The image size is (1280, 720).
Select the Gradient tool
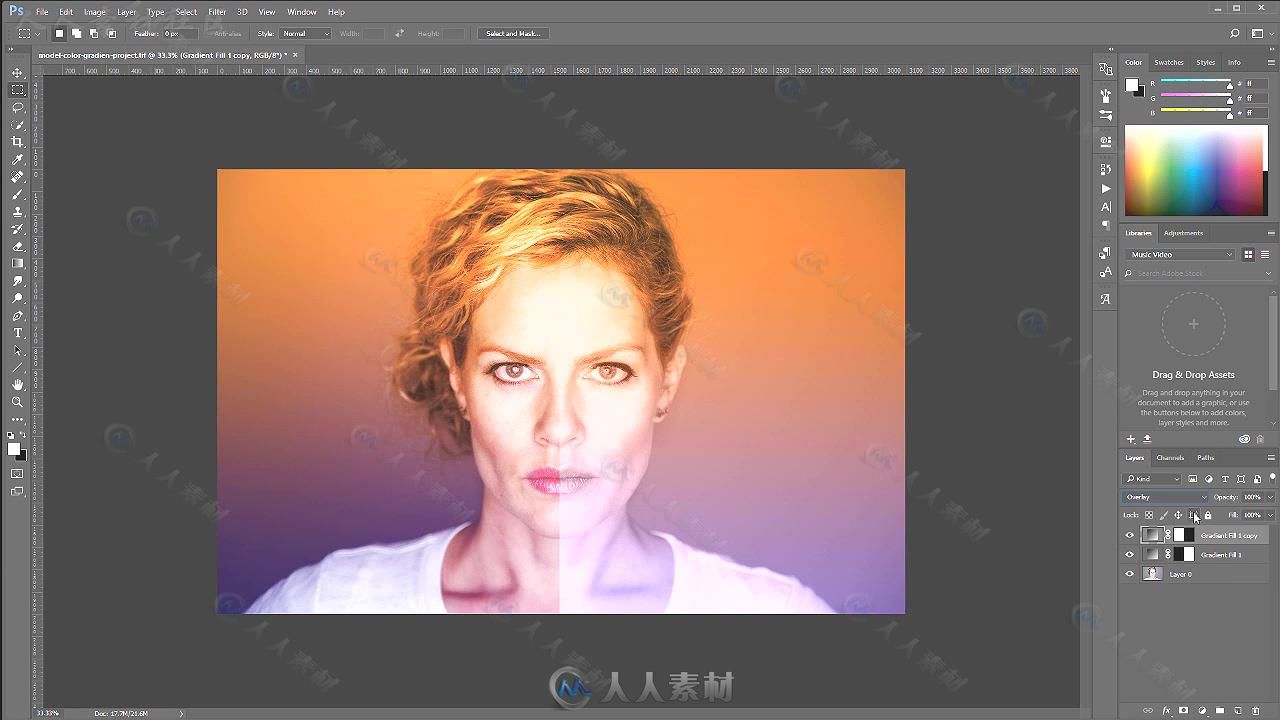[x=18, y=264]
